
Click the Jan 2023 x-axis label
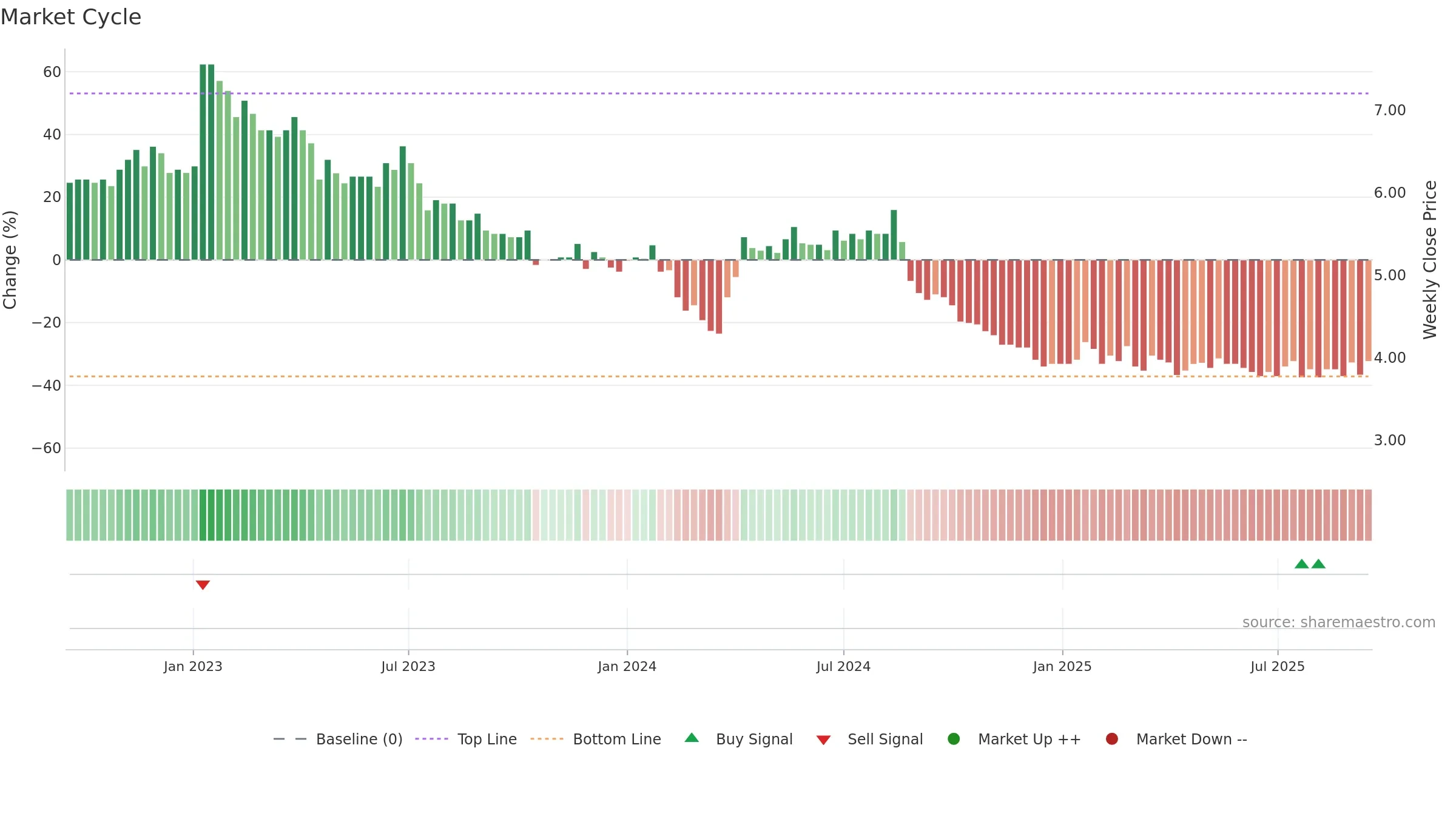193,666
